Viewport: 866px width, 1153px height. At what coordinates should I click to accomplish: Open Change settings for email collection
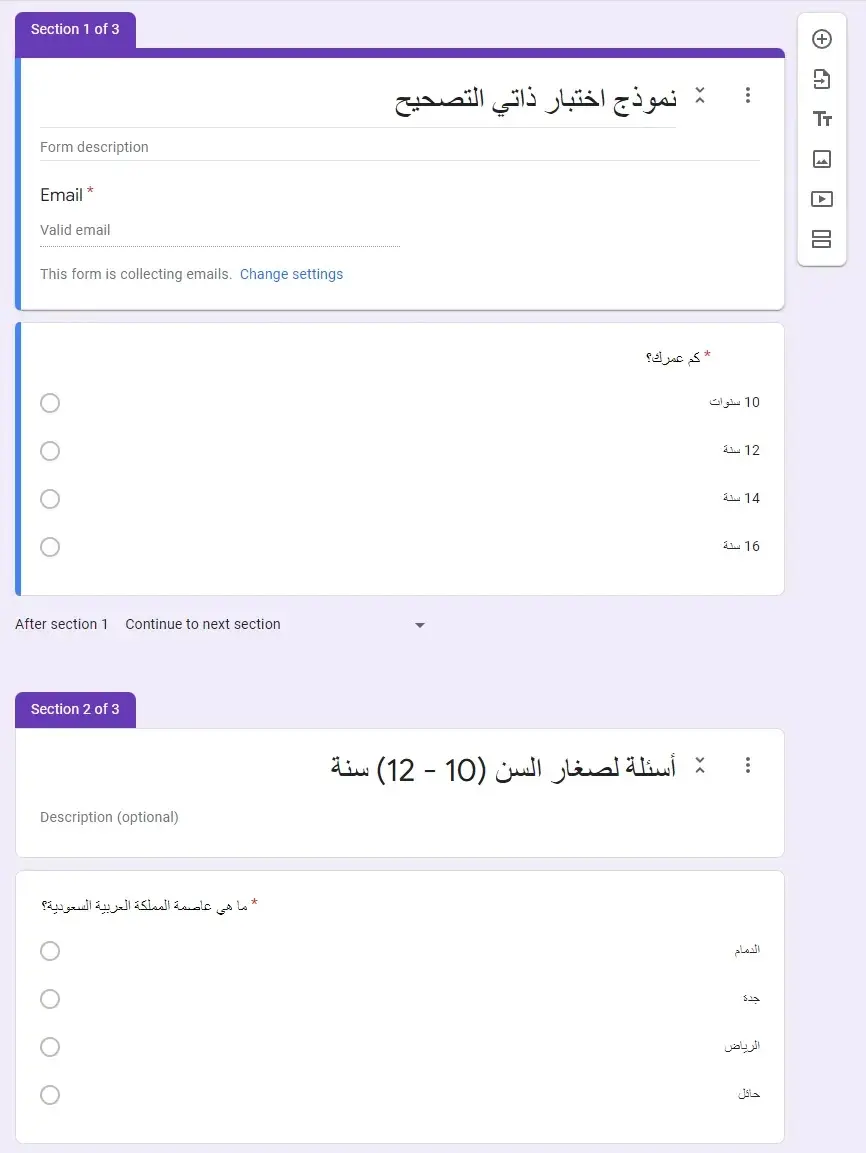click(x=291, y=273)
